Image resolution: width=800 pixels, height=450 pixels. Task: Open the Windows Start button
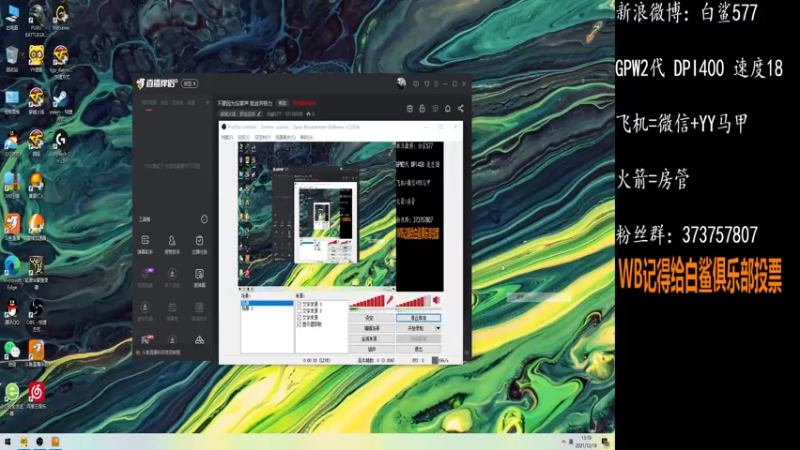pos(7,442)
